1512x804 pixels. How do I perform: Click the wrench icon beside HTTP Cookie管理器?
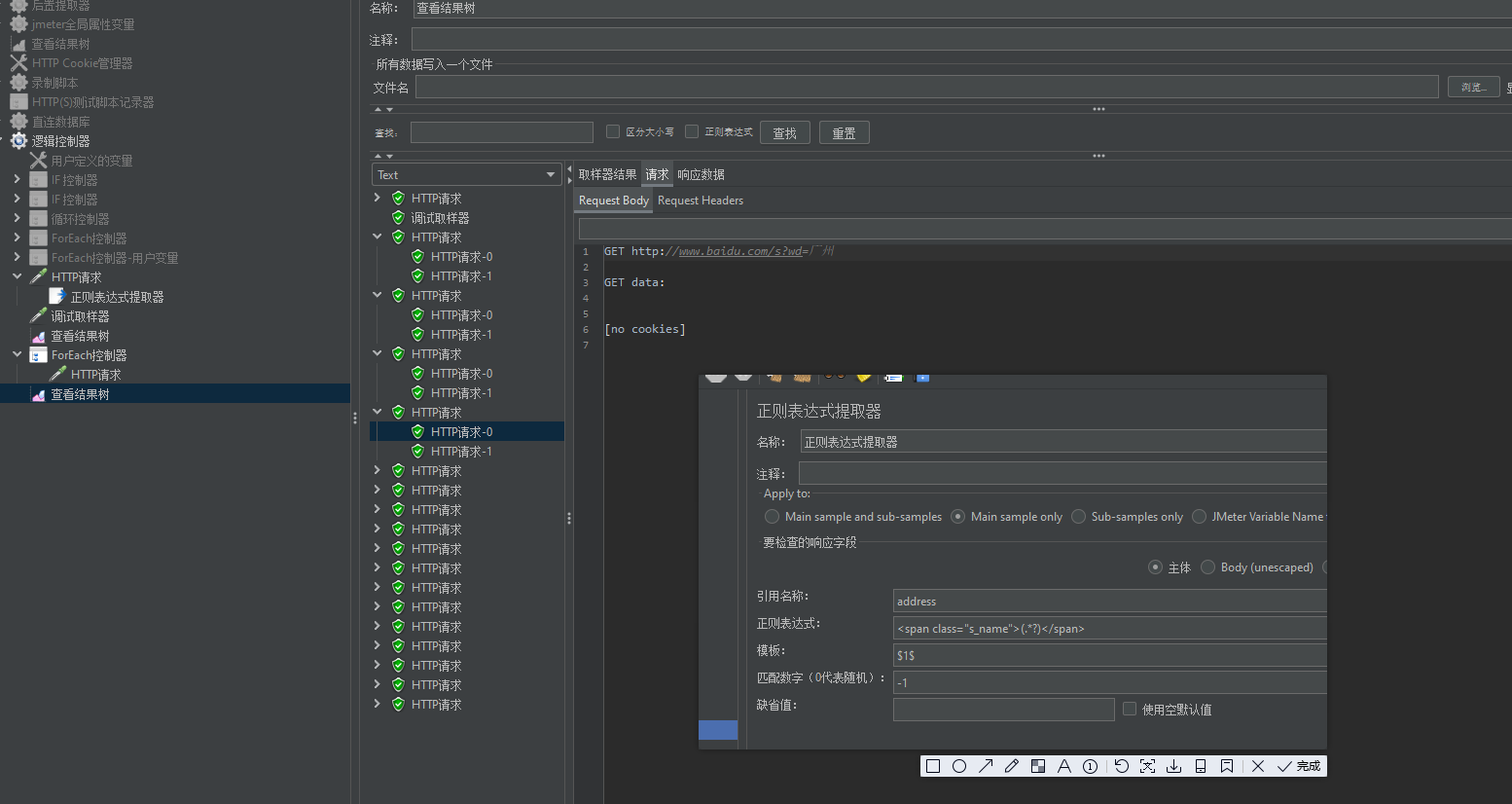click(x=18, y=63)
